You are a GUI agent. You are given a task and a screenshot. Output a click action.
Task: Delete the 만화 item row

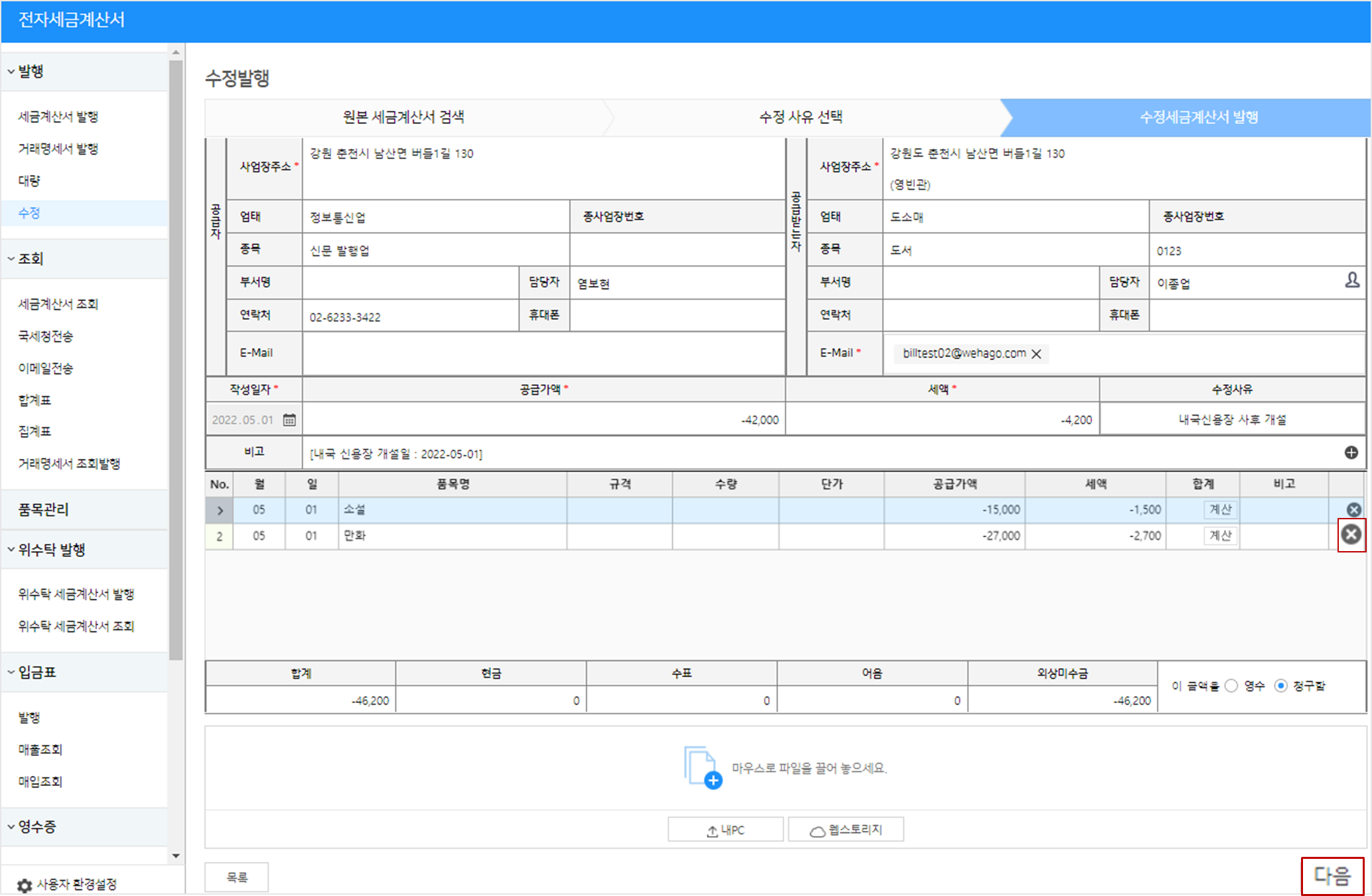(x=1351, y=535)
